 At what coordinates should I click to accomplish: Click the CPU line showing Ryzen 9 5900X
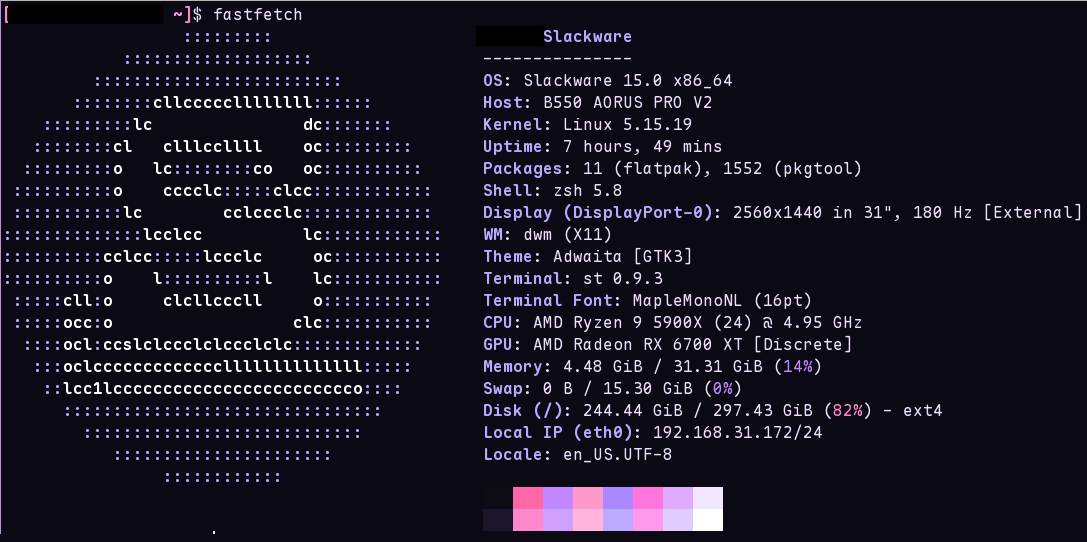(x=672, y=323)
